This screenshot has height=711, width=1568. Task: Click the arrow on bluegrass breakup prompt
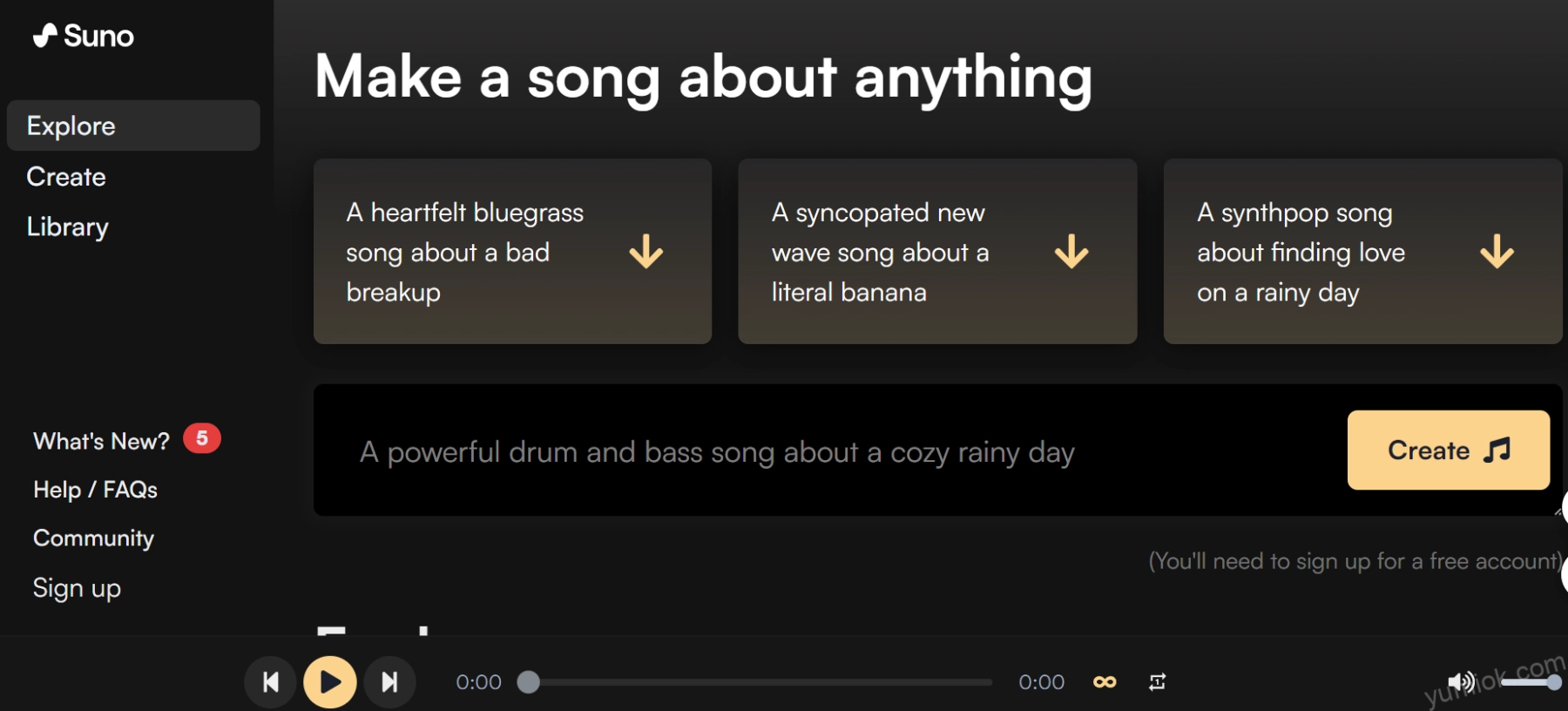point(645,252)
